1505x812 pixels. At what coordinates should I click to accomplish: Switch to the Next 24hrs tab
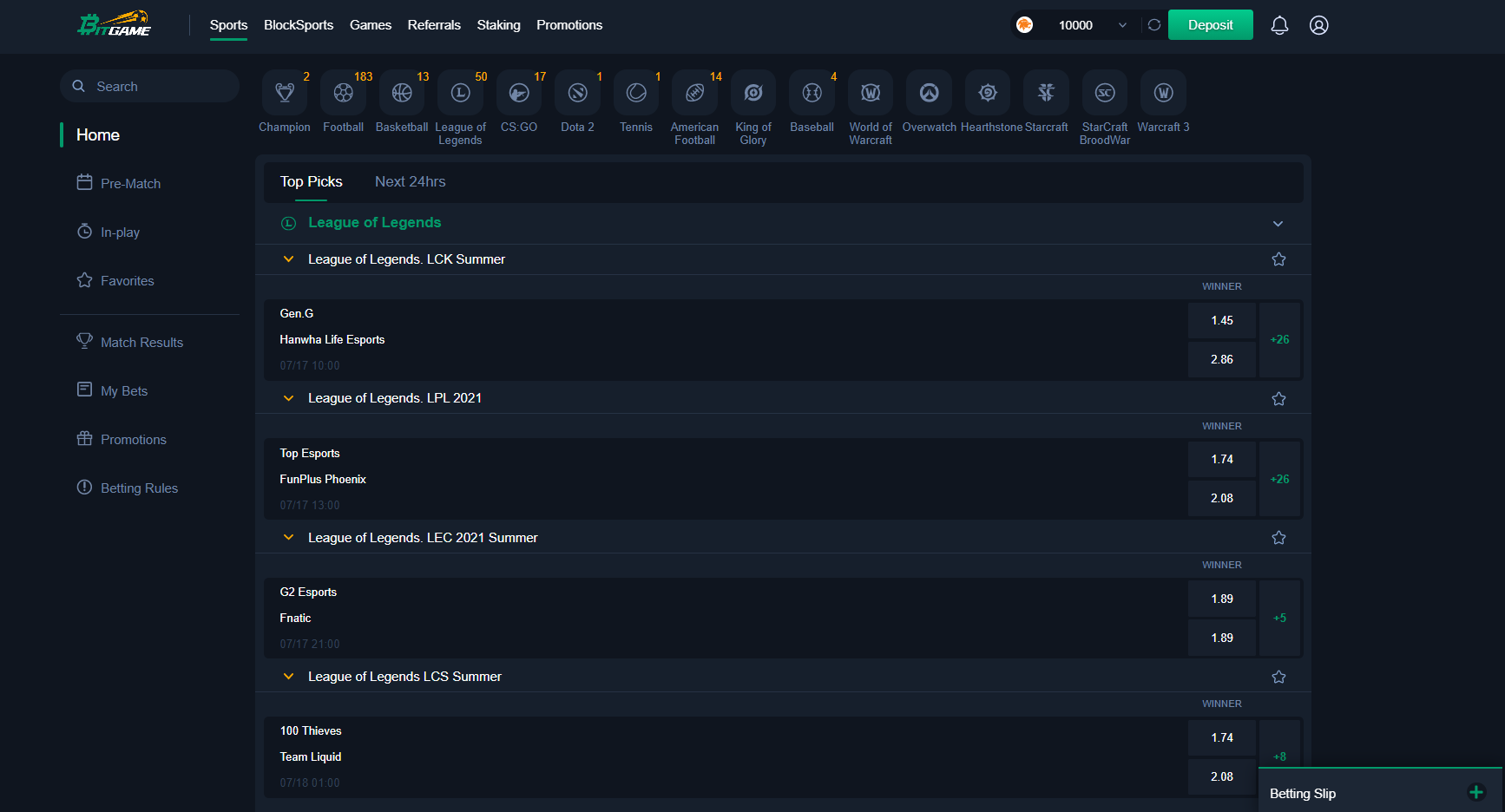(411, 181)
